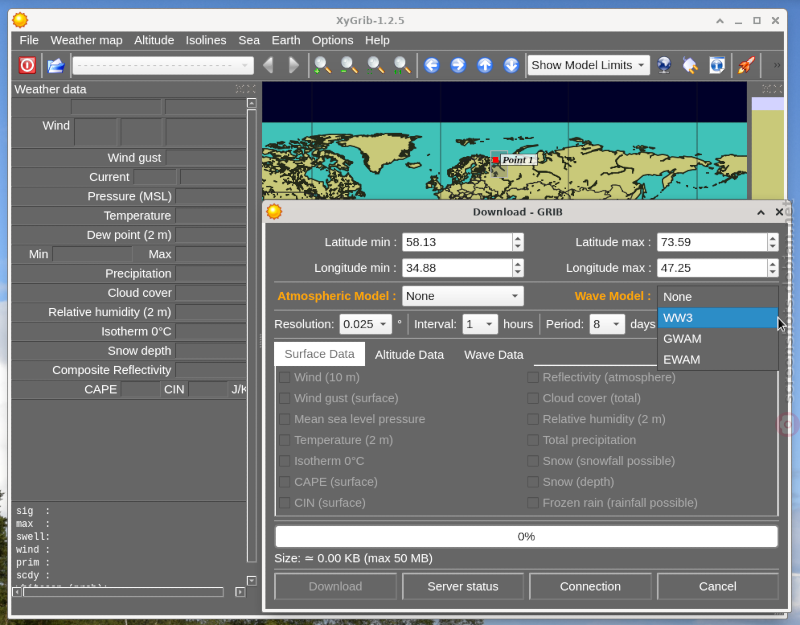Viewport: 800px width, 625px height.
Task: Click the XyGrib sun icon in title bar
Action: [20, 20]
